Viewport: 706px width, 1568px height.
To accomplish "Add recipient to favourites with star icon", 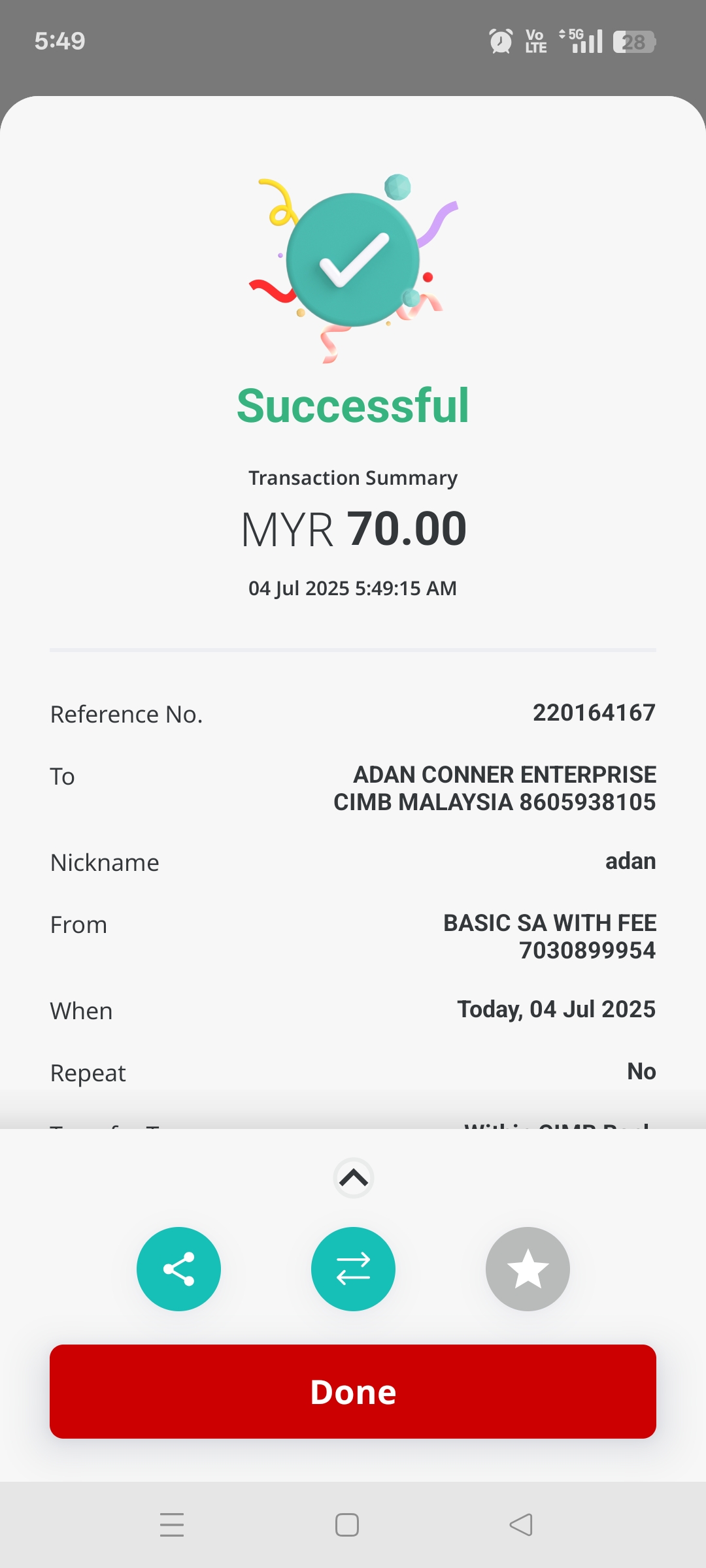I will (x=528, y=1269).
